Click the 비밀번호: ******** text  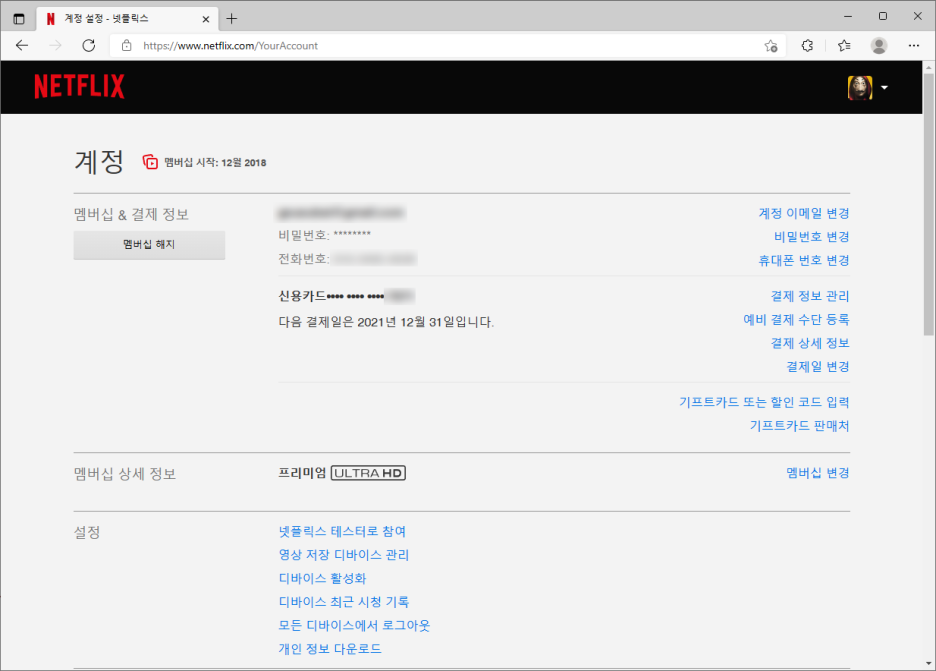325,235
